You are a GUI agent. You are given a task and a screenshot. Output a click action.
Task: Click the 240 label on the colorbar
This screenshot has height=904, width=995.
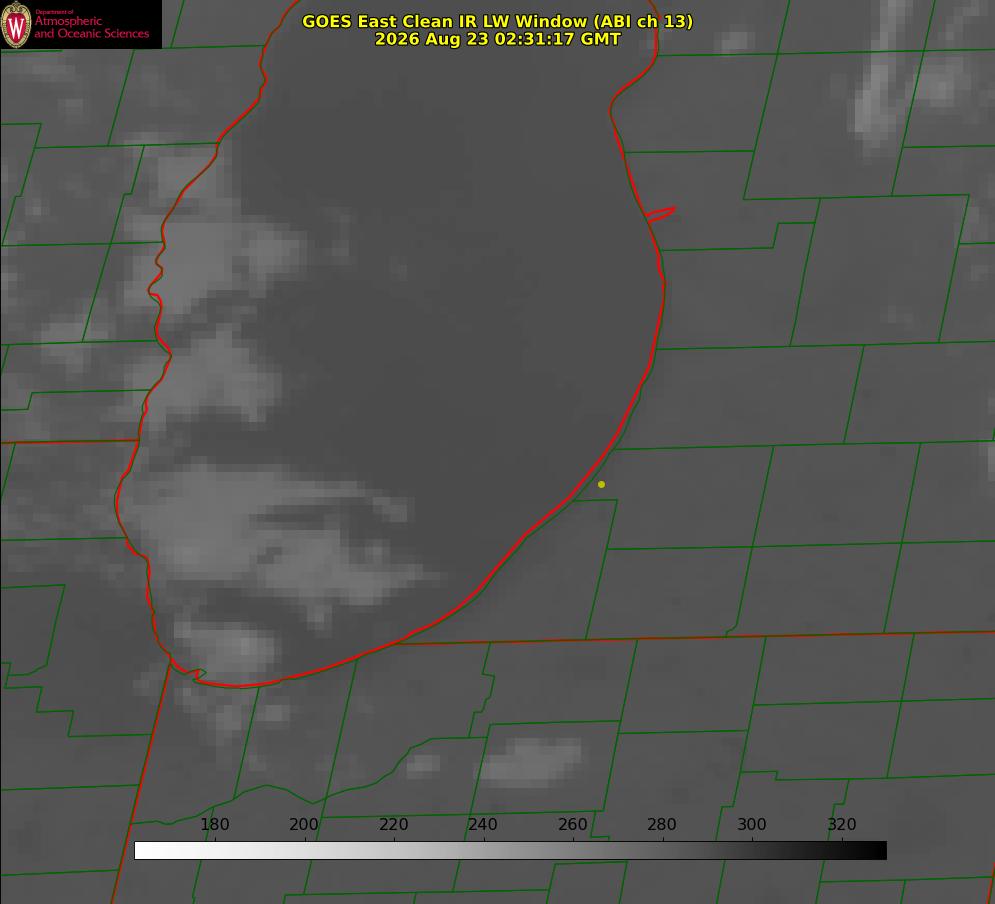[x=483, y=824]
